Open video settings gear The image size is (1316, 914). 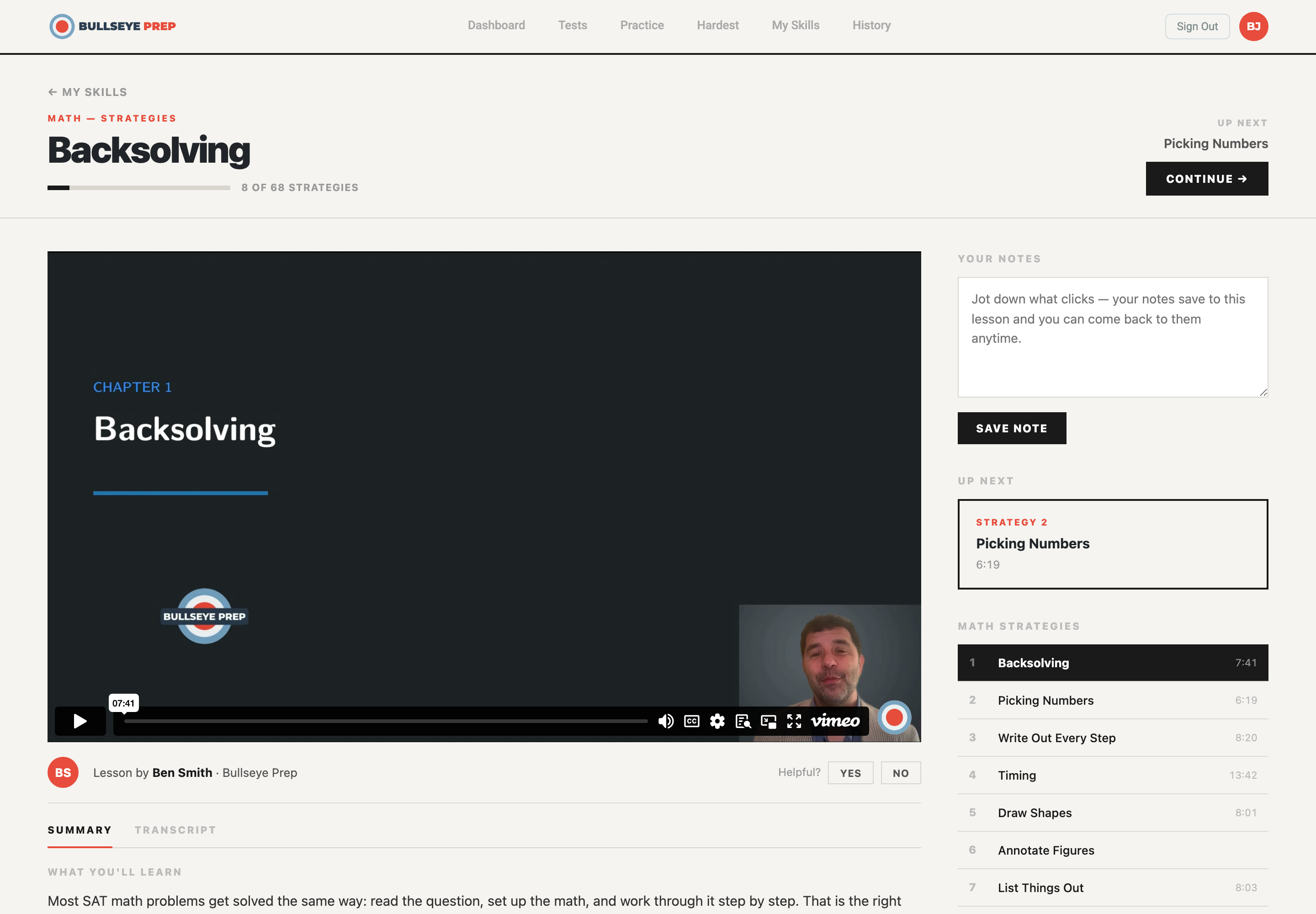coord(717,721)
